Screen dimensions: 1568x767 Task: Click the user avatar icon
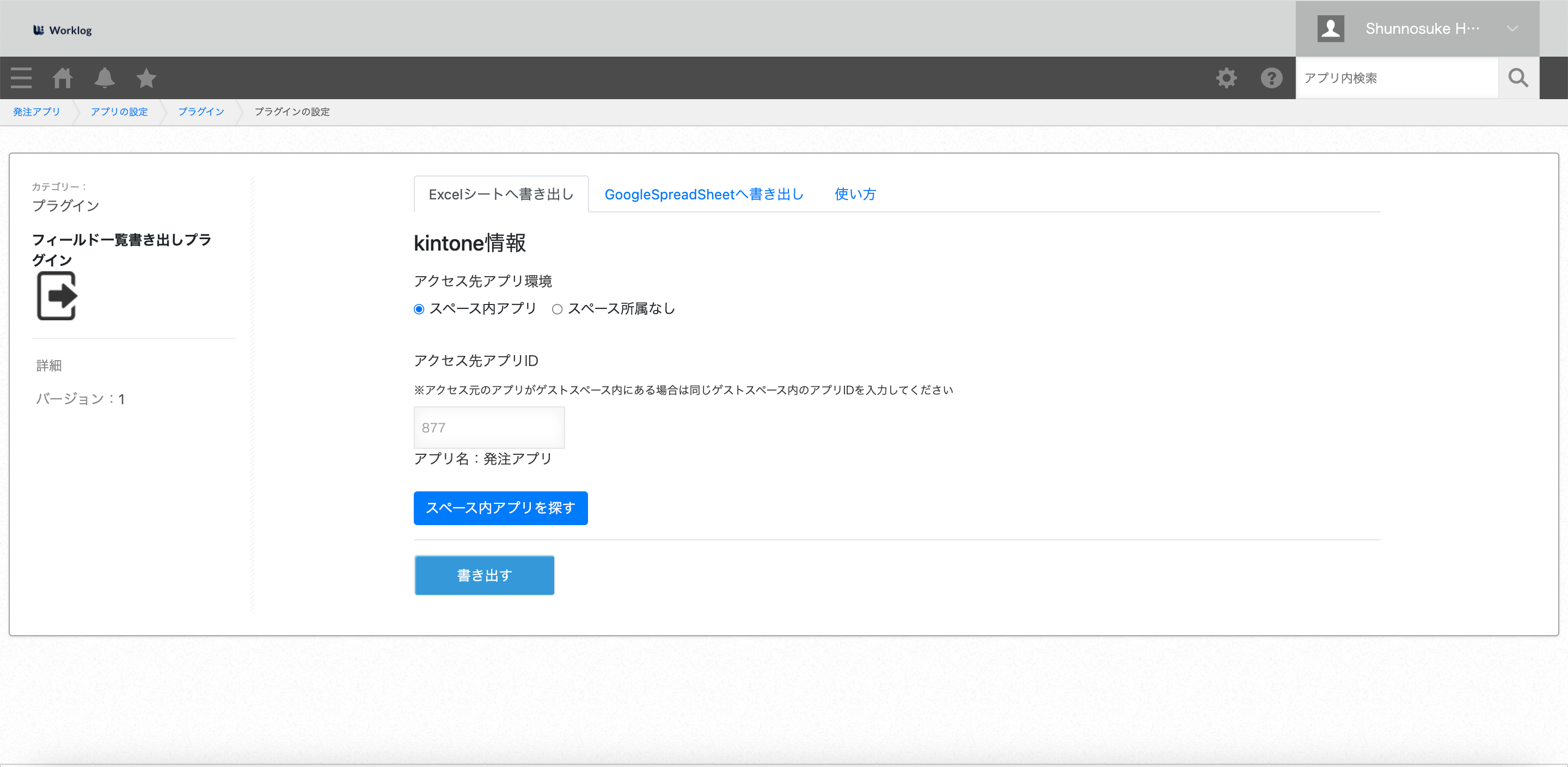[1330, 29]
